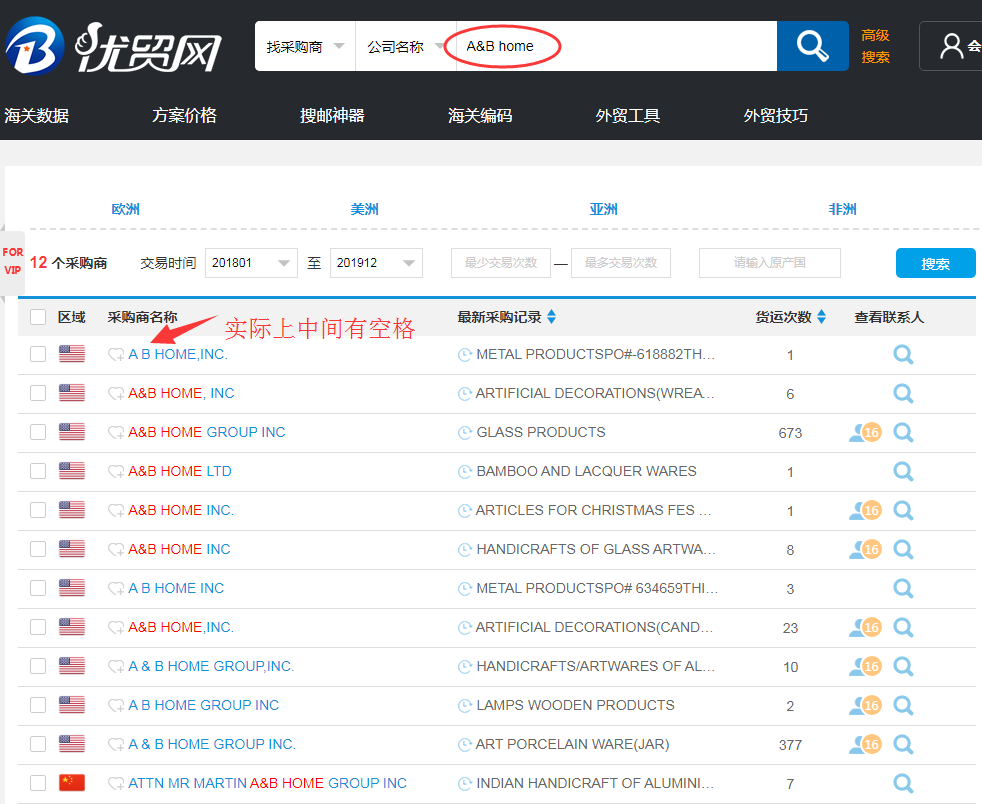View contacts for A B HOME,INC. row

(902, 354)
